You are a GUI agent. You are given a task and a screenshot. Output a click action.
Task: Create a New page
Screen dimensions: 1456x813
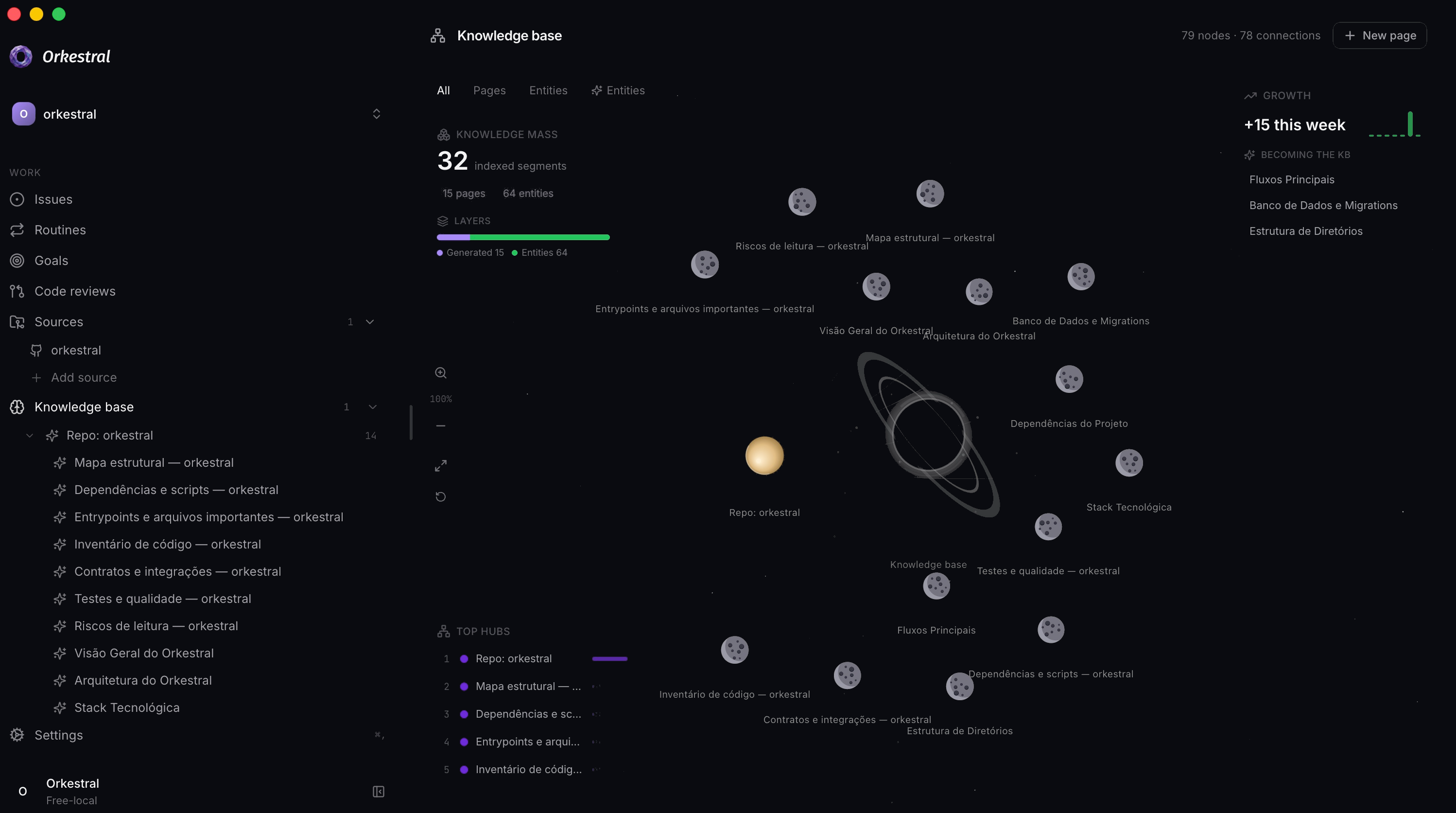click(x=1379, y=35)
